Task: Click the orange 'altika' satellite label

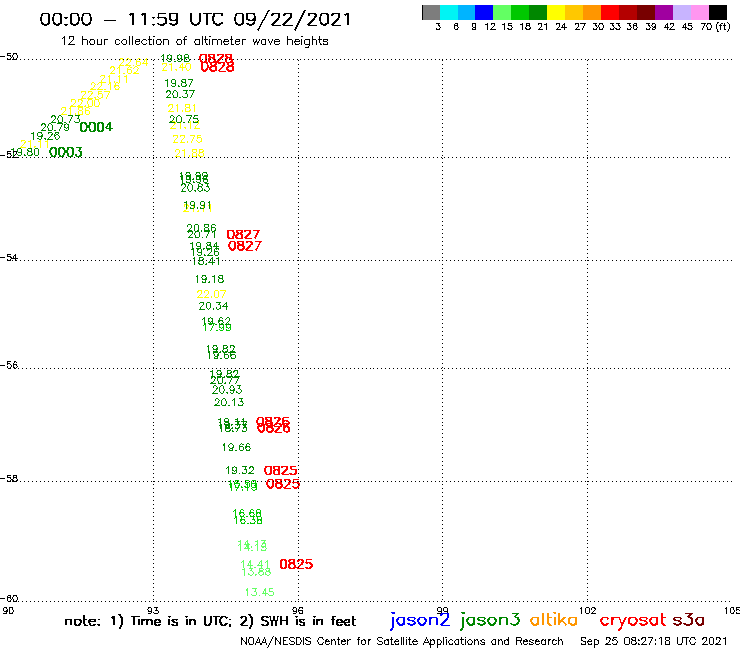Action: (554, 620)
